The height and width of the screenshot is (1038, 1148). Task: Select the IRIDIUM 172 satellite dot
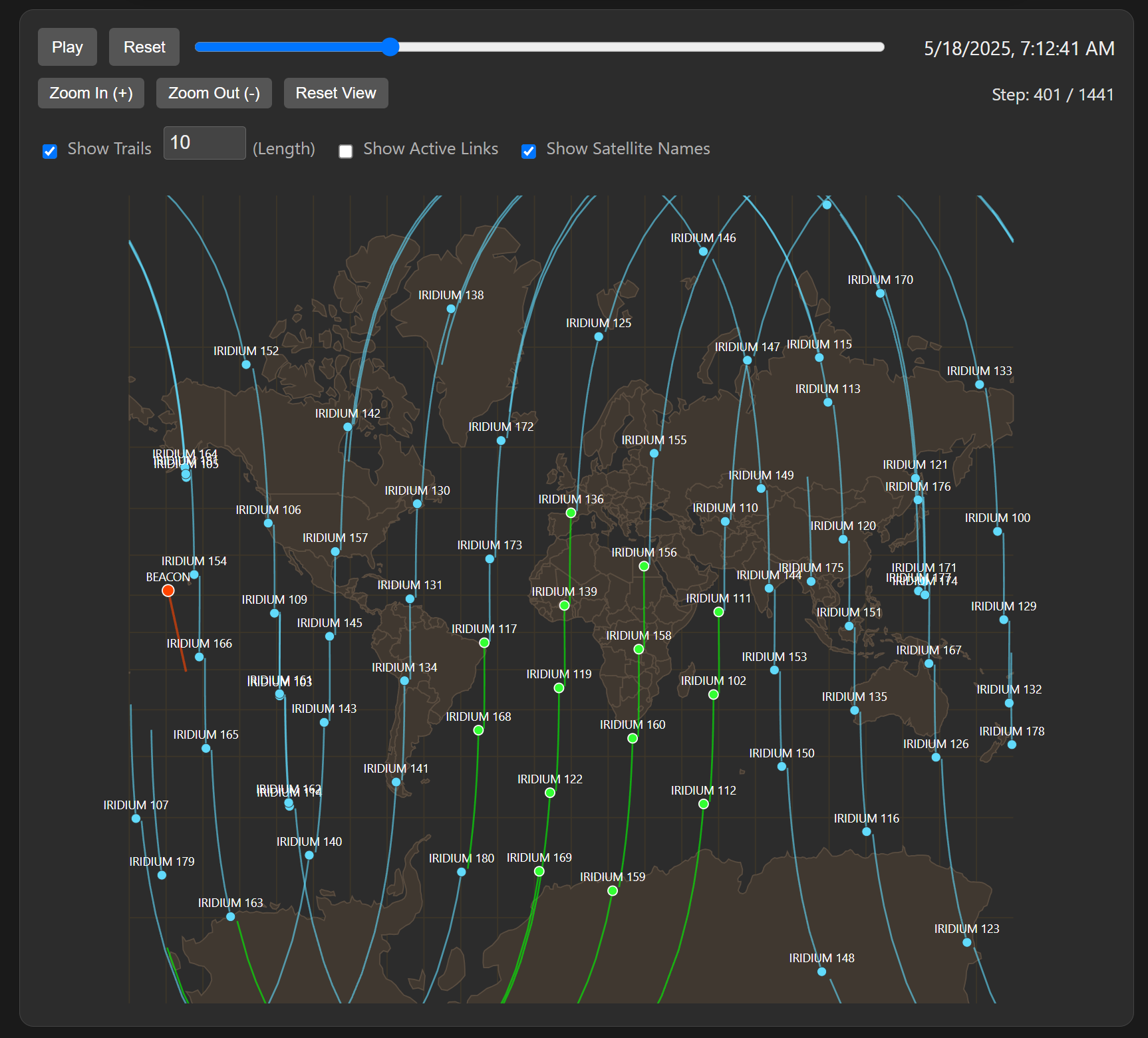click(x=501, y=440)
